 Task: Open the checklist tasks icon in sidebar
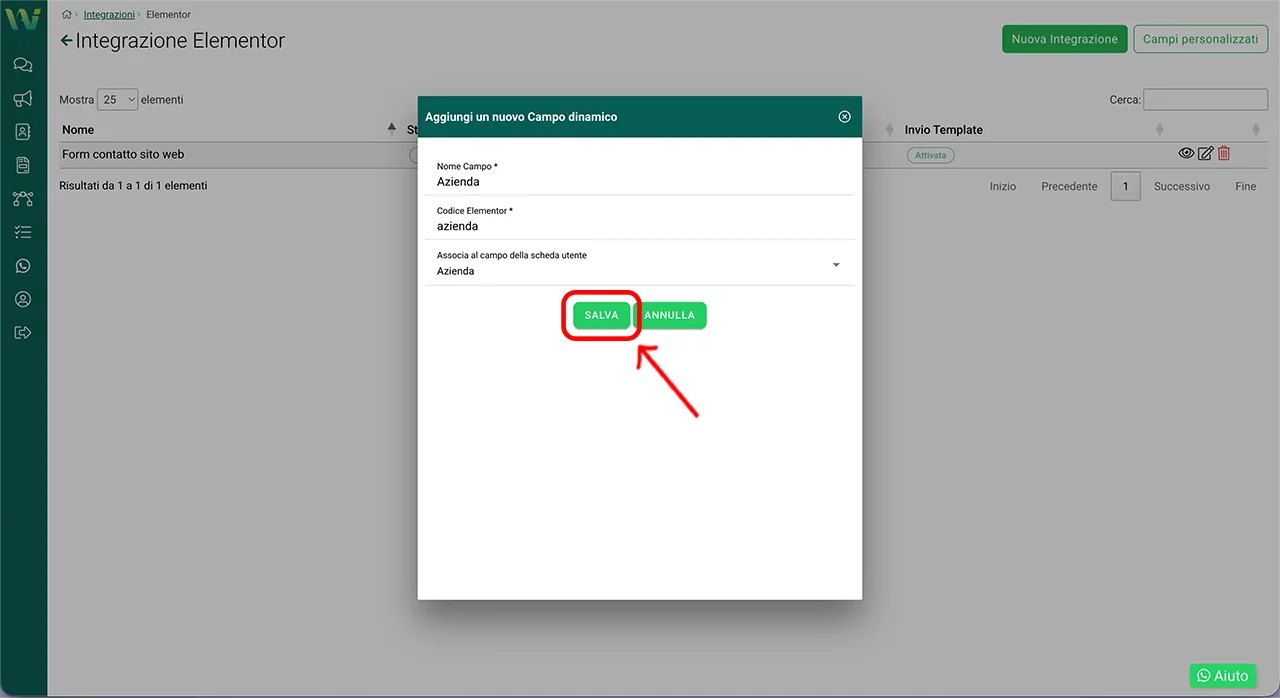coord(23,232)
